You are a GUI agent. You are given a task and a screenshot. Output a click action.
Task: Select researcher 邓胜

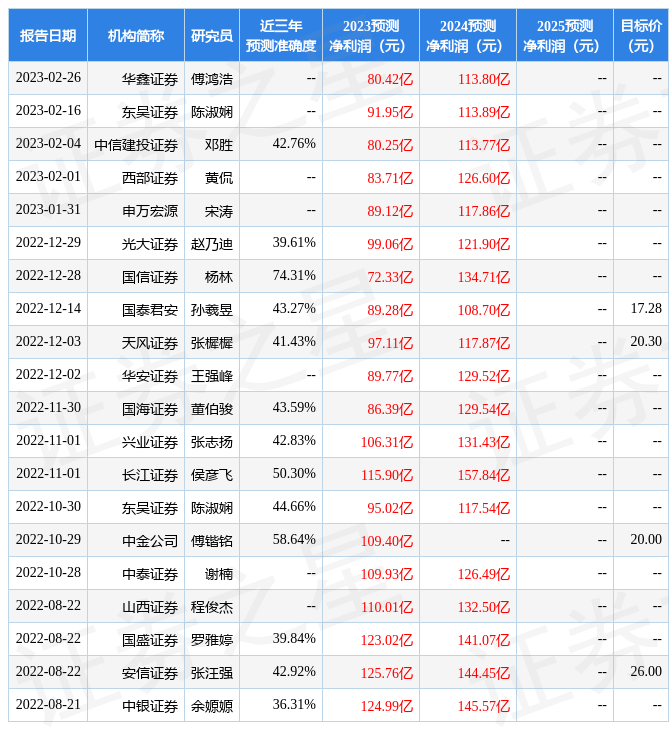pos(219,145)
